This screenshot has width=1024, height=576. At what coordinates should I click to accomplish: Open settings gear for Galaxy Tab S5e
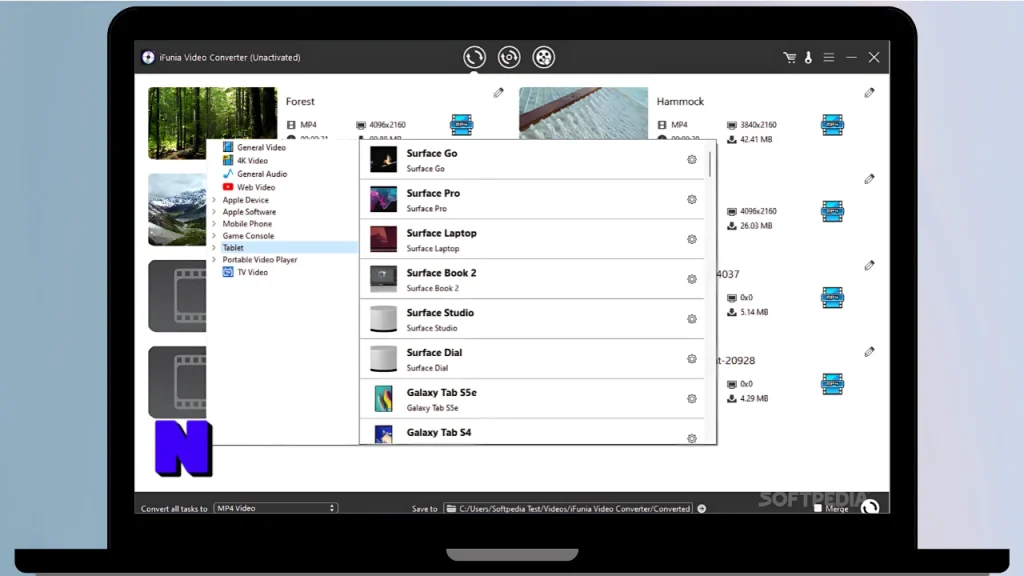(x=692, y=398)
